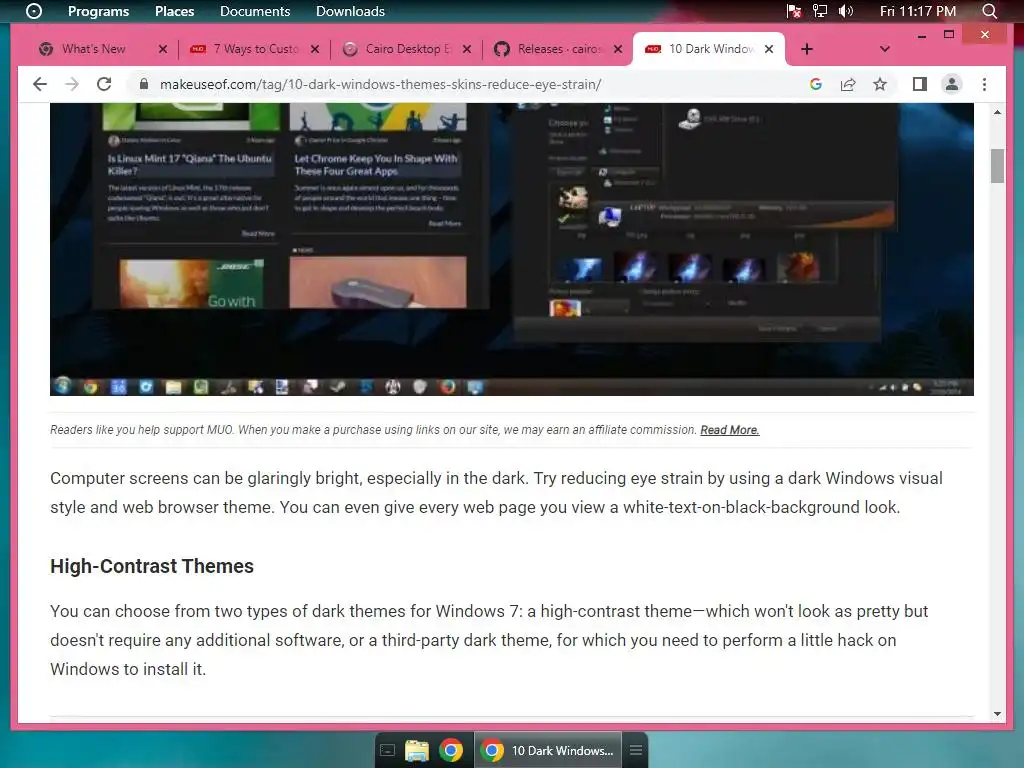Open the Cairo logo menu in top bar

33,11
